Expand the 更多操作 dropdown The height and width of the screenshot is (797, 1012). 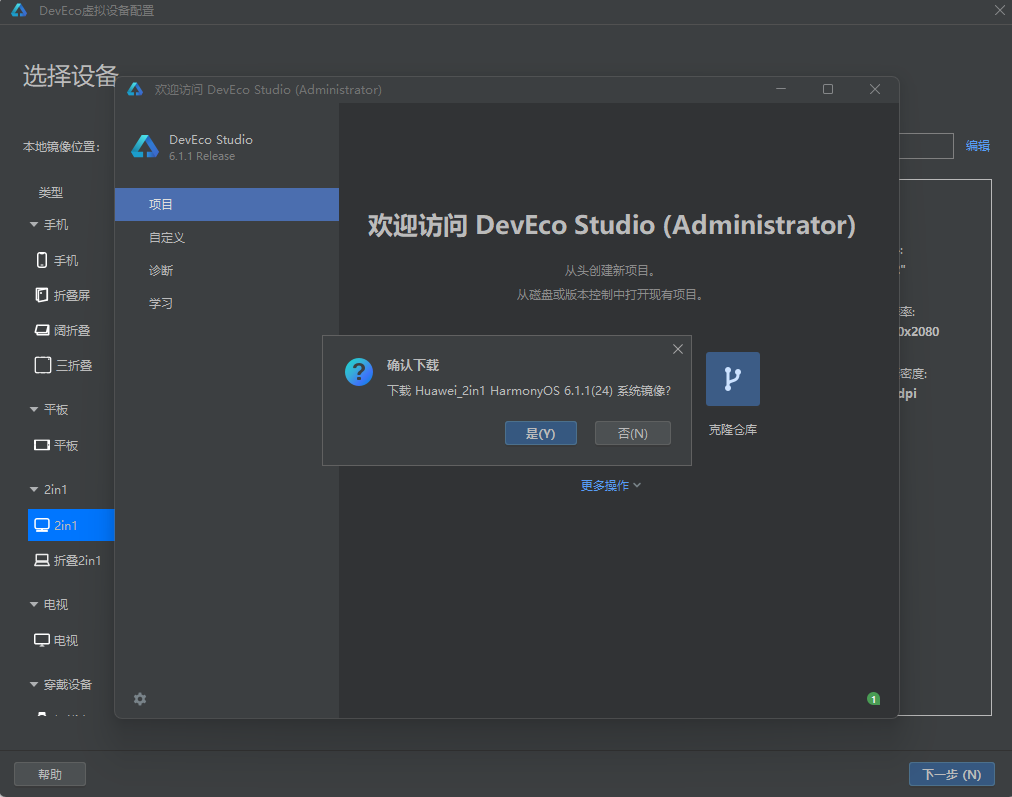click(x=611, y=485)
